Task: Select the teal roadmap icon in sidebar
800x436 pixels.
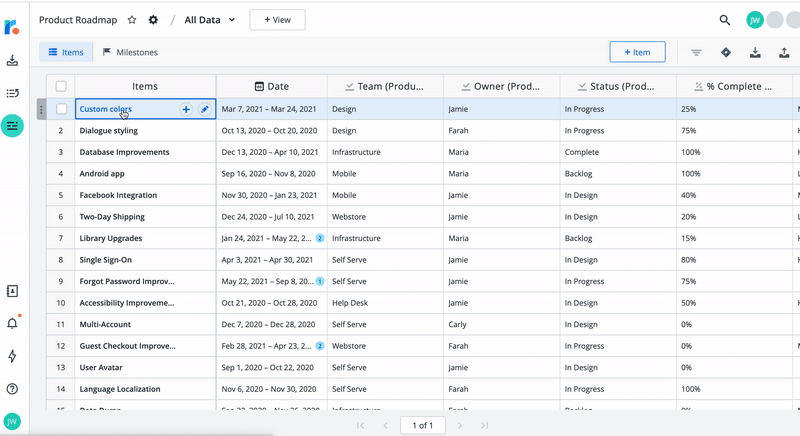Action: pos(12,125)
